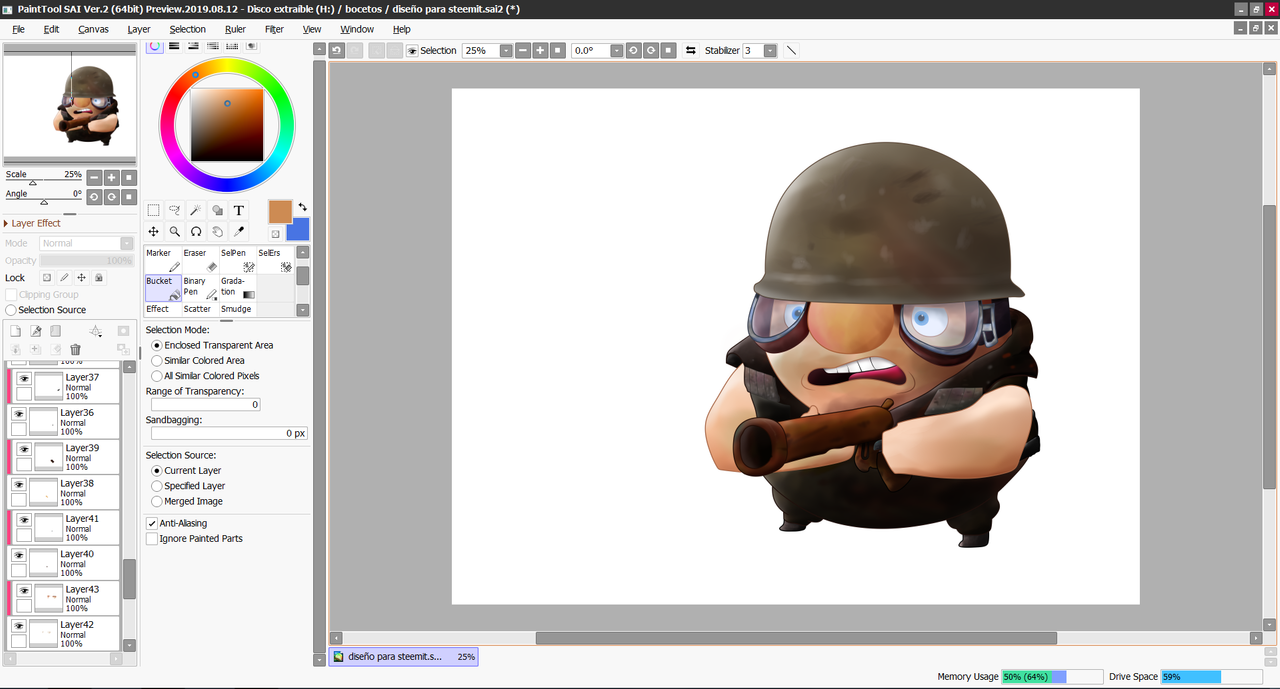Viewport: 1280px width, 689px height.
Task: Open the Window menu
Action: point(357,29)
